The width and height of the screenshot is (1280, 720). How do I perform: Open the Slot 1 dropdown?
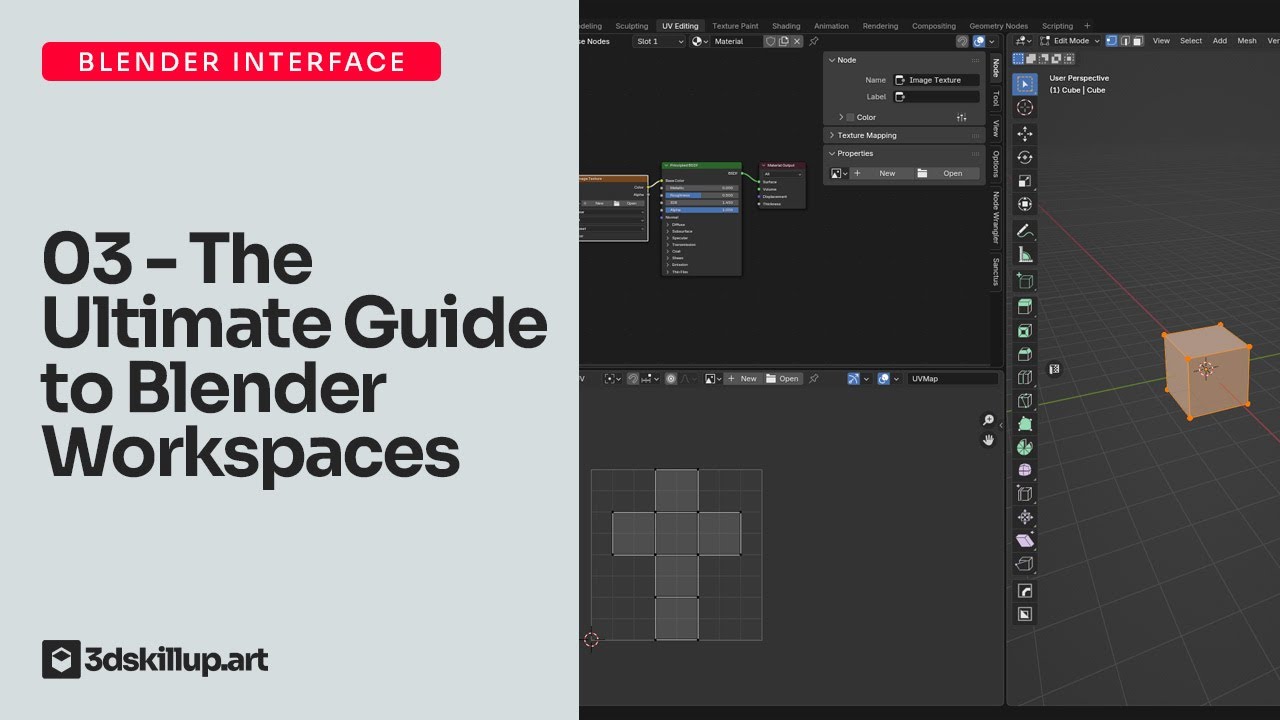pos(660,41)
